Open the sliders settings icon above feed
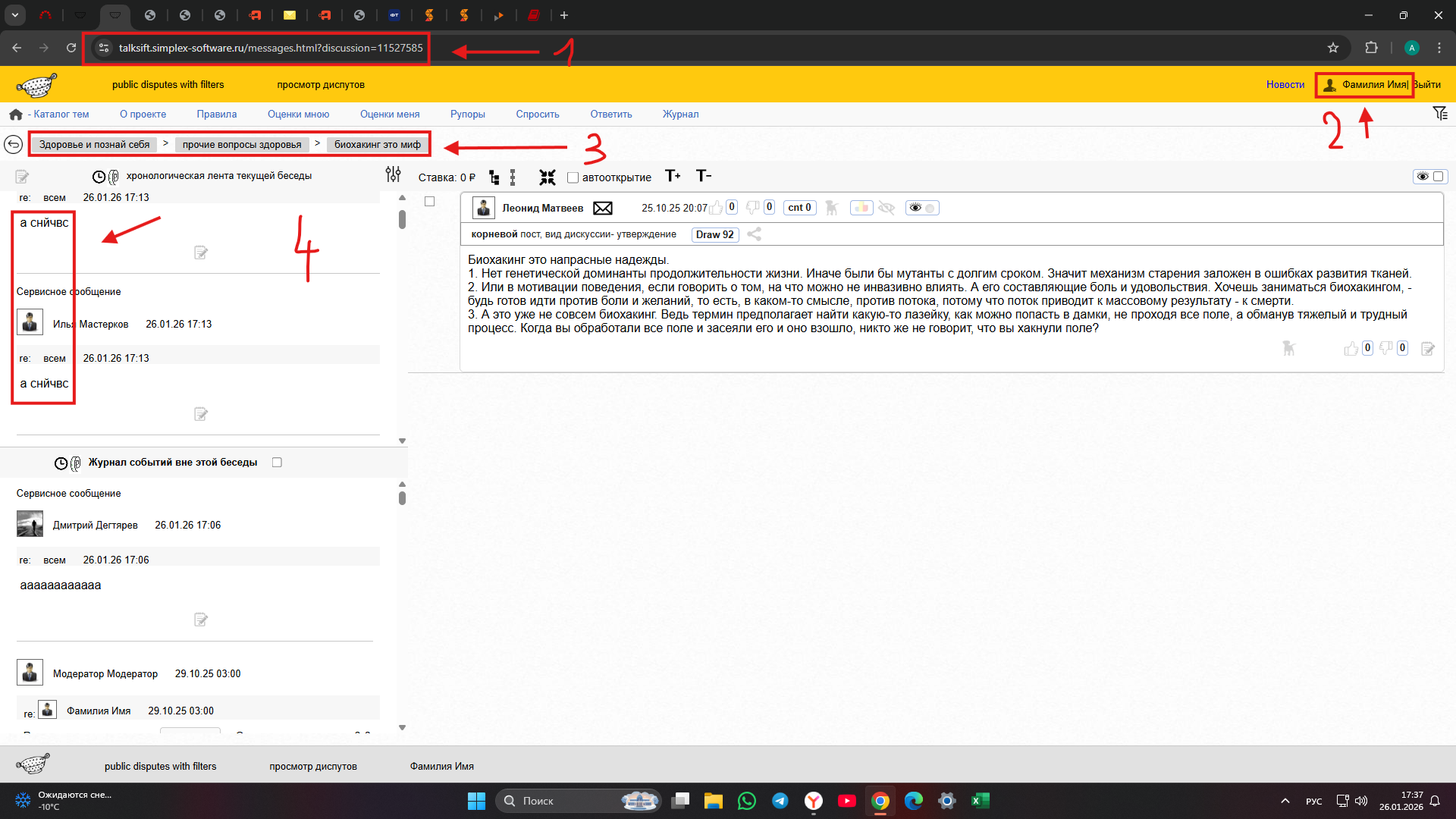Viewport: 1456px width, 819px height. coord(393,175)
